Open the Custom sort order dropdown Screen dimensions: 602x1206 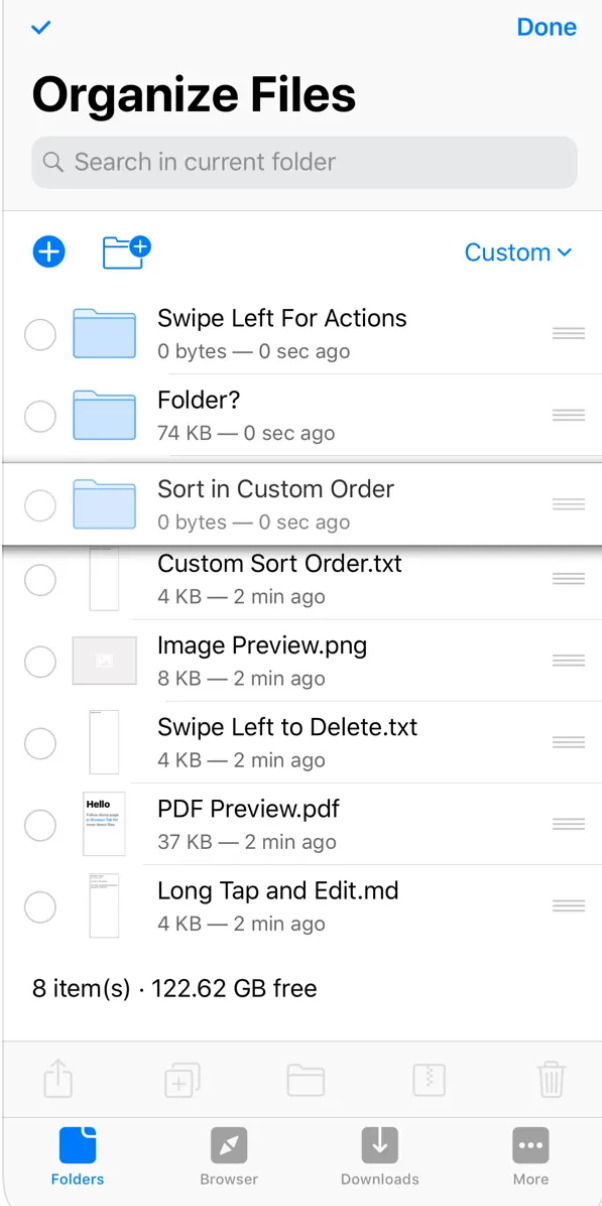coord(517,253)
